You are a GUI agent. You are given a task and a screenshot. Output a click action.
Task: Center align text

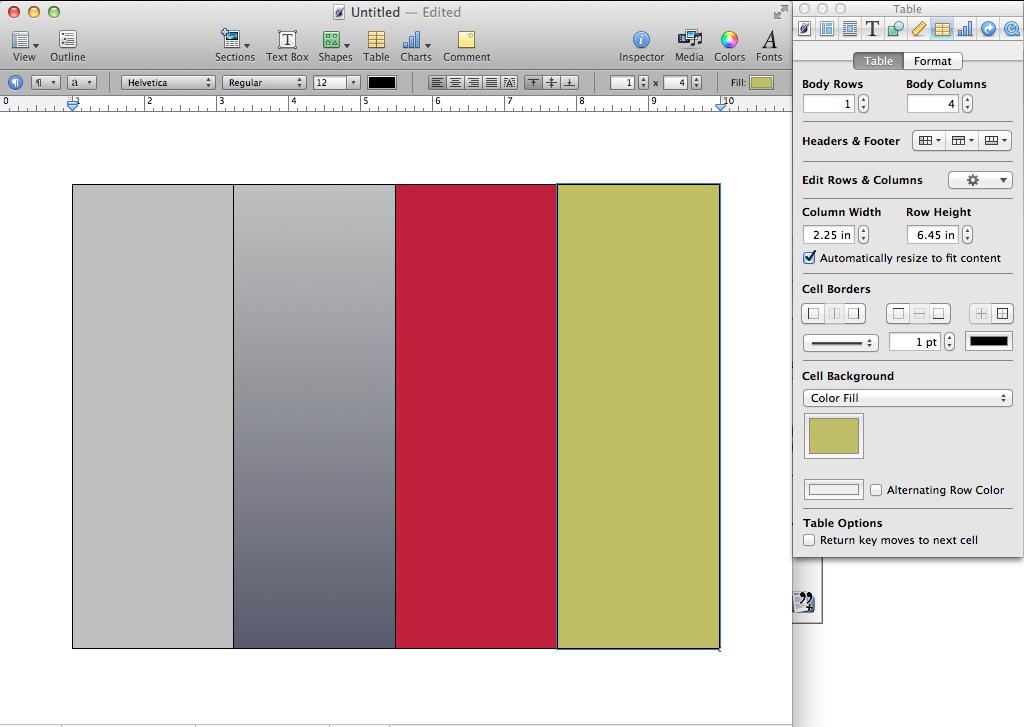(455, 82)
